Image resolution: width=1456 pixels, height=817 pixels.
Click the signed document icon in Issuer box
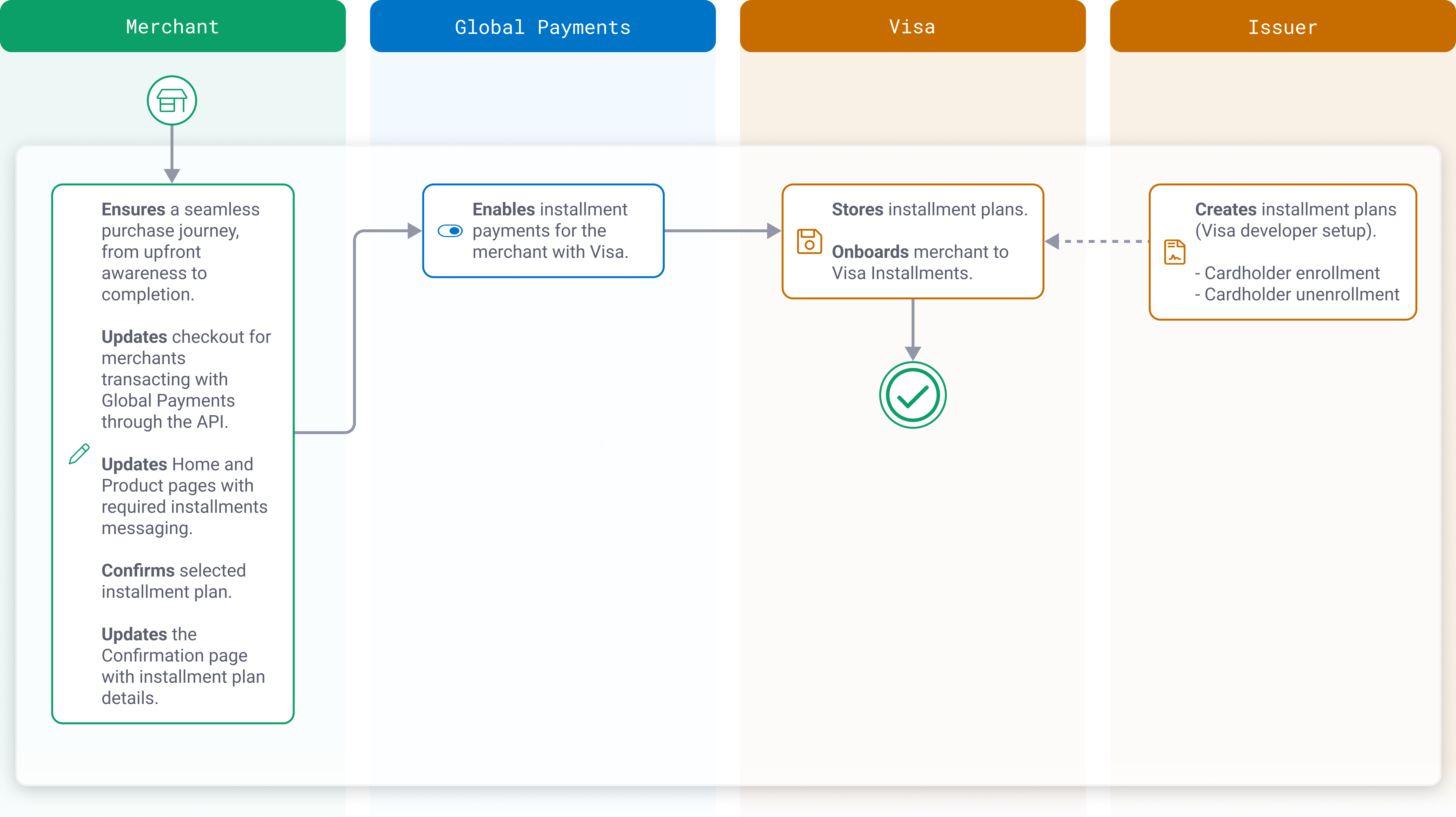click(x=1175, y=252)
